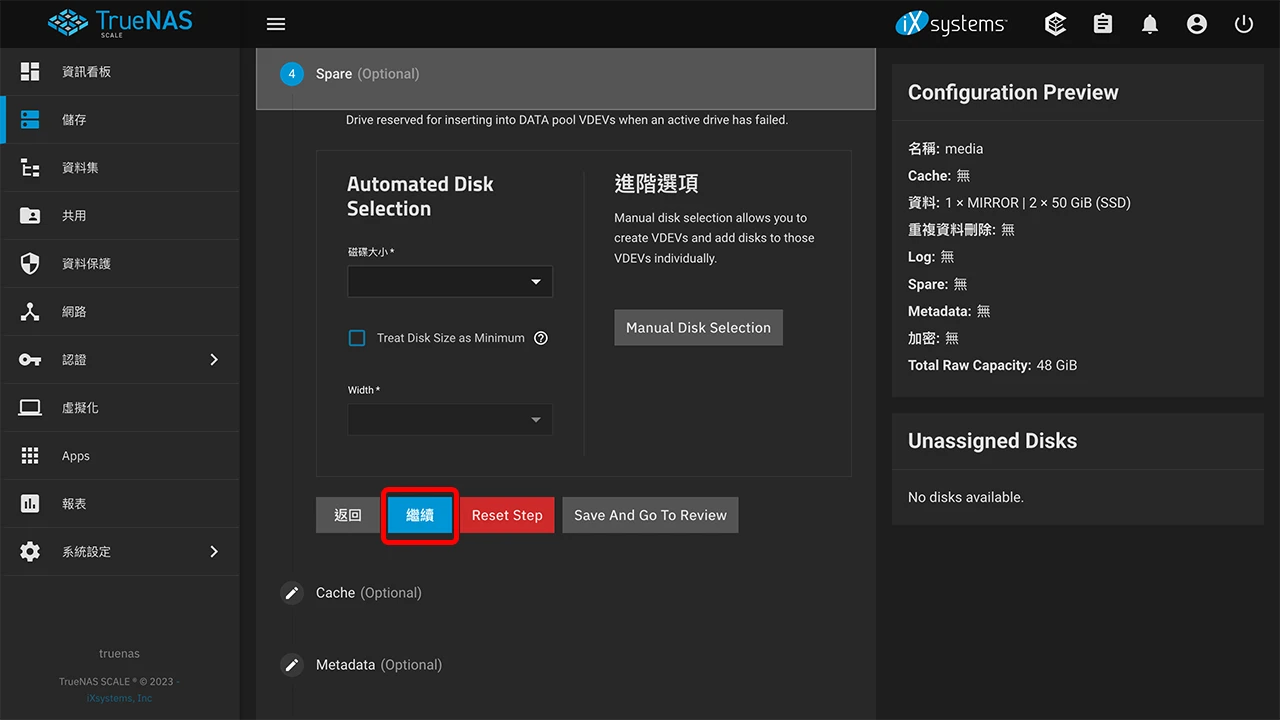Enable Treat Disk Size as Minimum

(357, 338)
